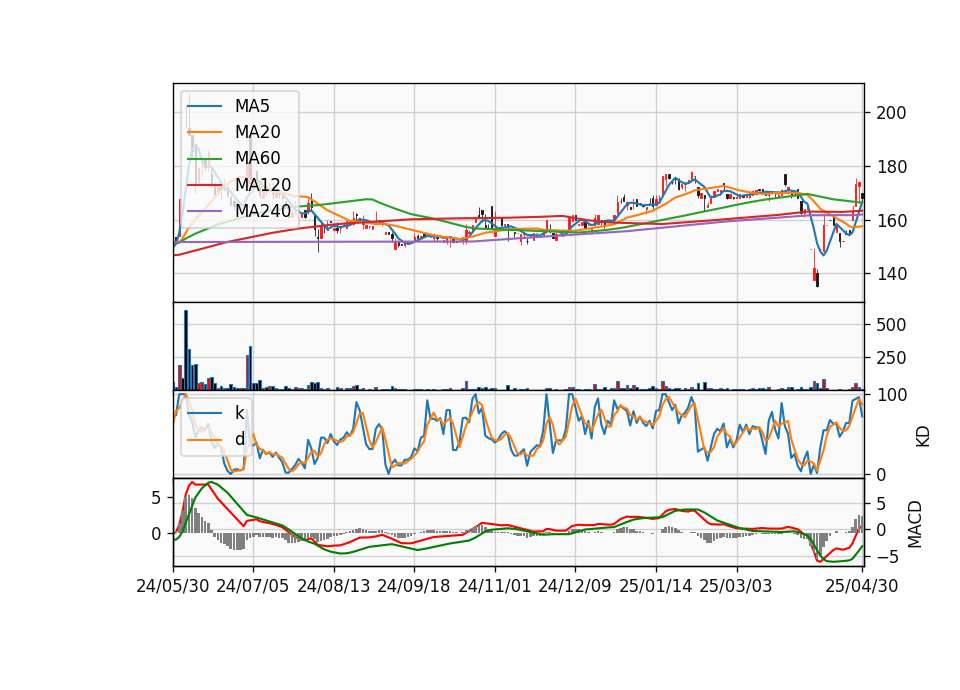The image size is (960, 690).
Task: Click the 160 price axis label
Action: click(x=891, y=220)
